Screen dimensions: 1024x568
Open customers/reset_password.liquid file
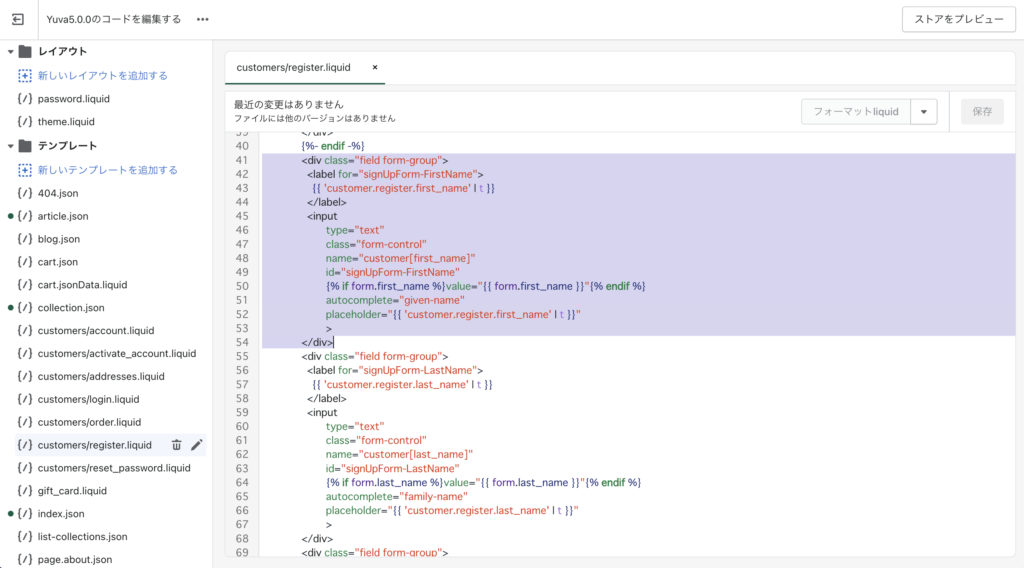click(x=114, y=468)
